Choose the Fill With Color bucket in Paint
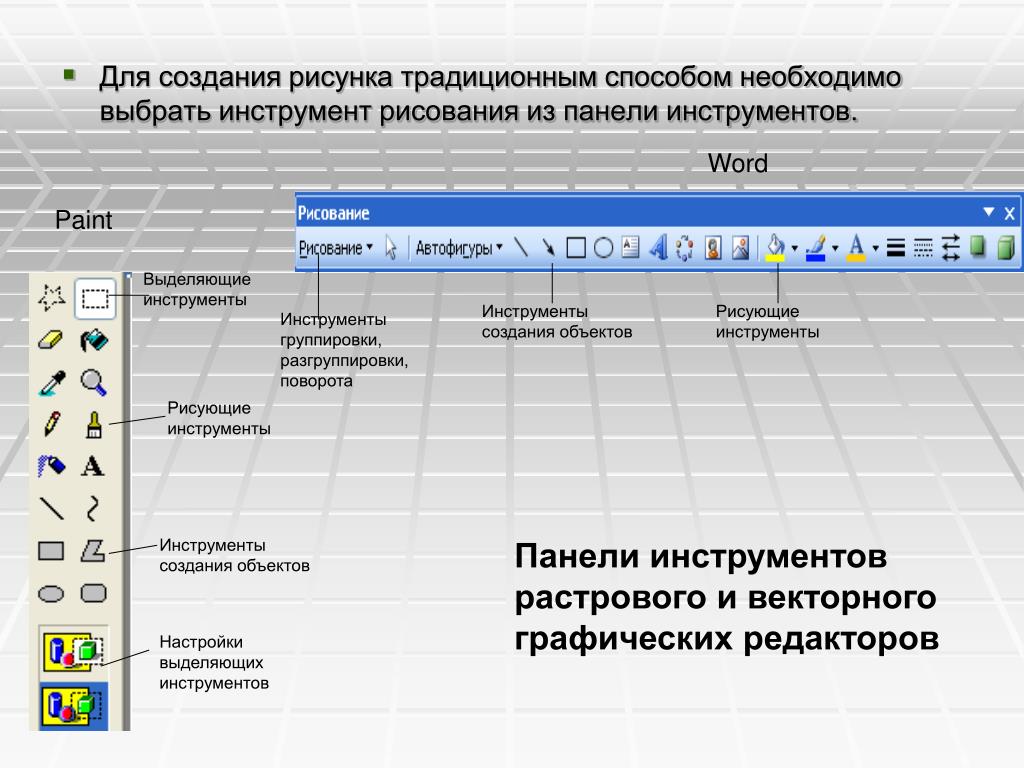1024x768 pixels. tap(93, 340)
